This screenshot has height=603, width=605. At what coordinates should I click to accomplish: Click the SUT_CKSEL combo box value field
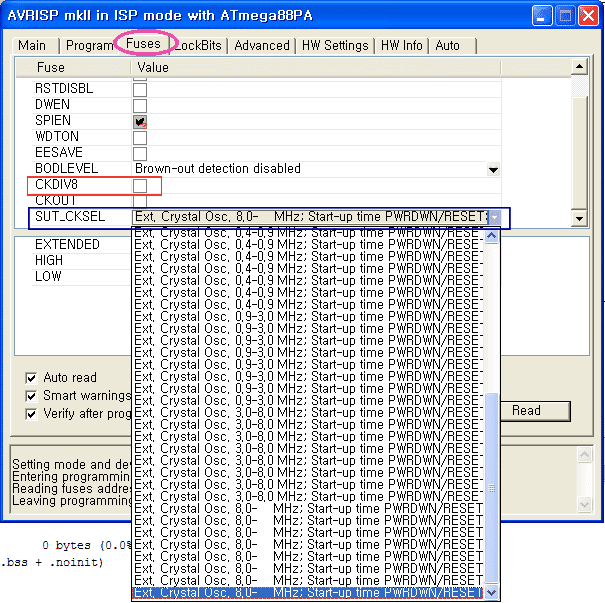[310, 217]
